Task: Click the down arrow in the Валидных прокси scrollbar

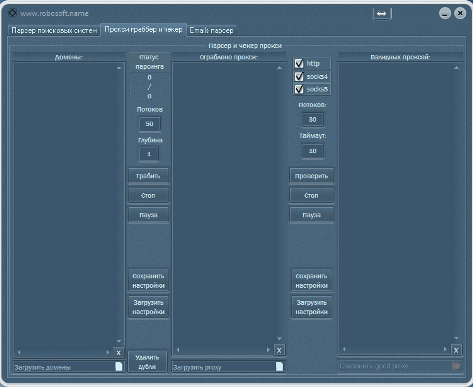Action: [x=456, y=338]
